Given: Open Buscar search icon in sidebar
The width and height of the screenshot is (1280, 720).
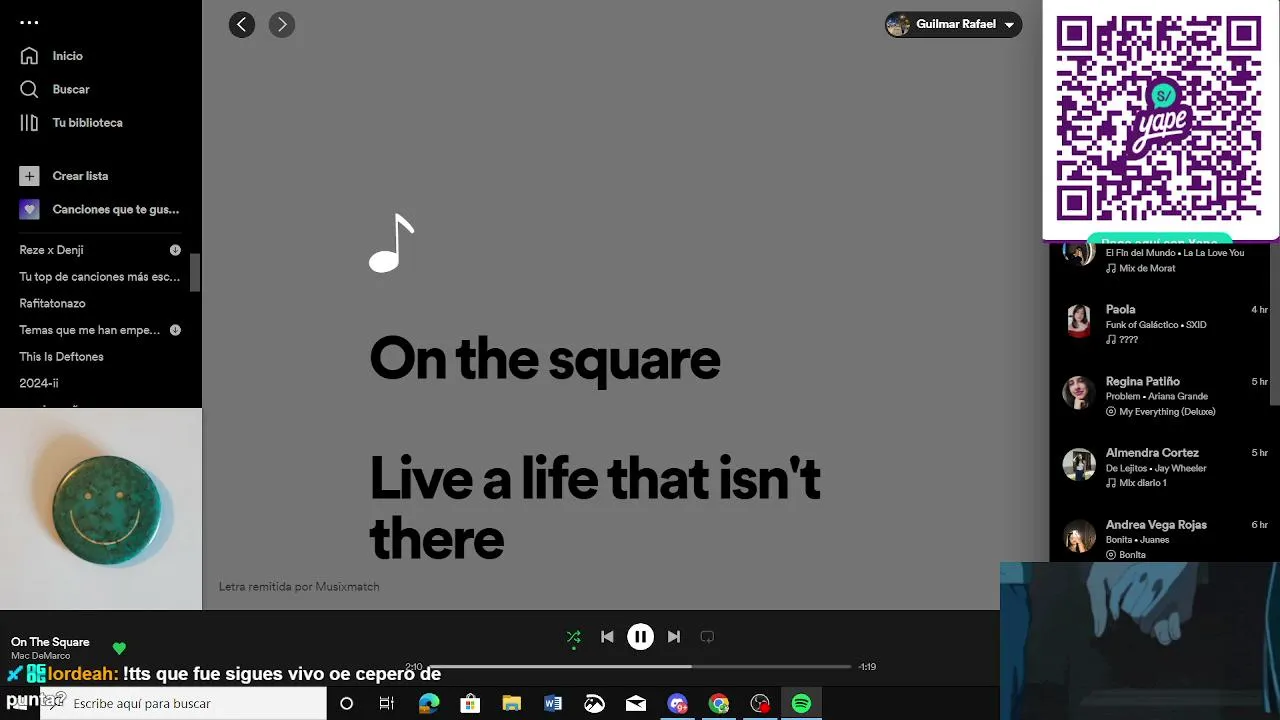Looking at the screenshot, I should click(29, 89).
